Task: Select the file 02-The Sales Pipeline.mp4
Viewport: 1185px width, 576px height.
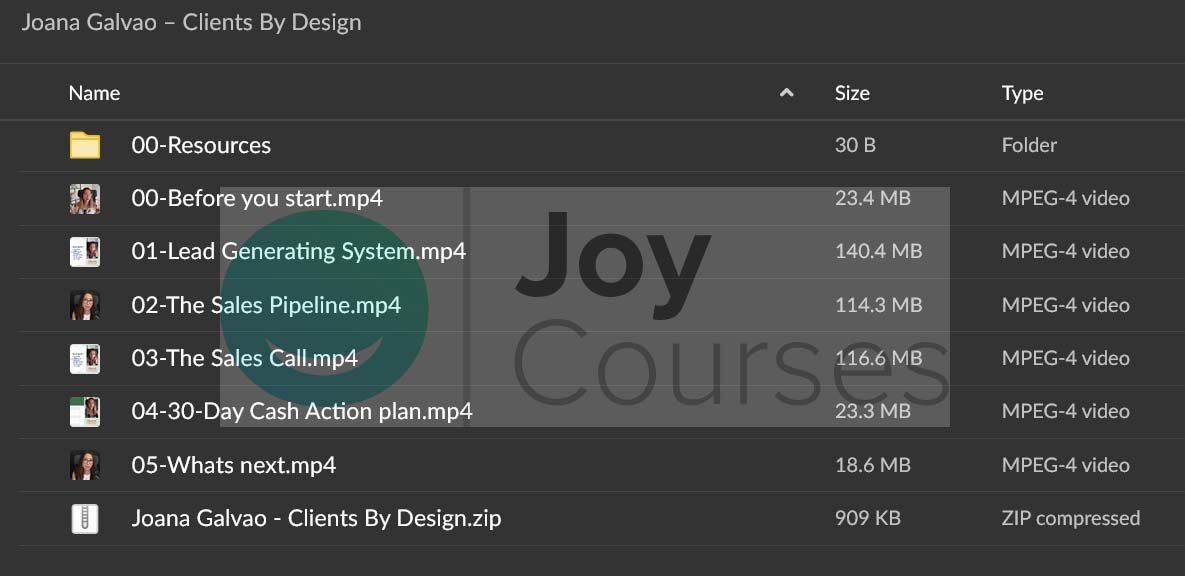Action: 266,305
